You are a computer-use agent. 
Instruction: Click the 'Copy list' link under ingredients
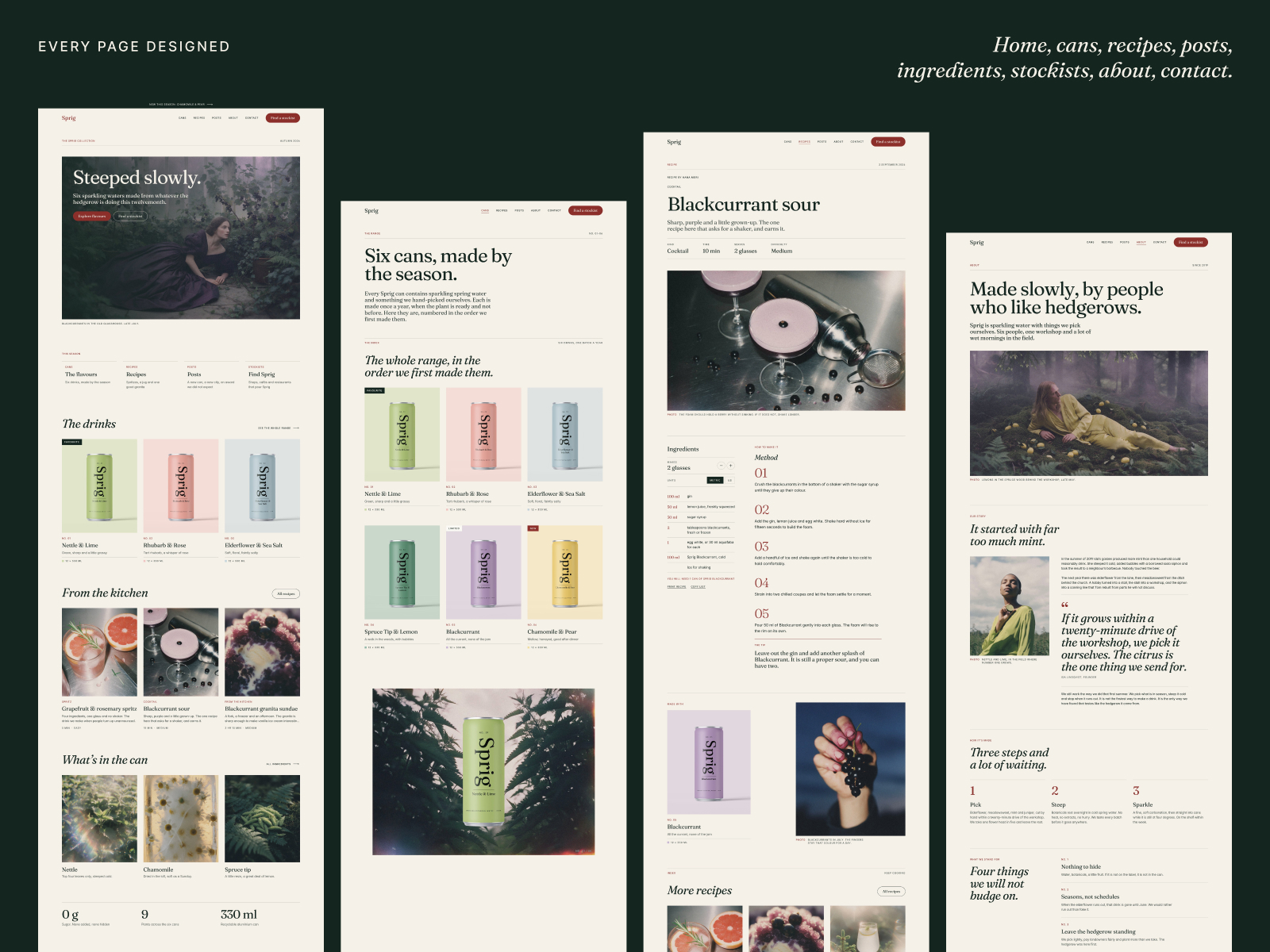[698, 587]
